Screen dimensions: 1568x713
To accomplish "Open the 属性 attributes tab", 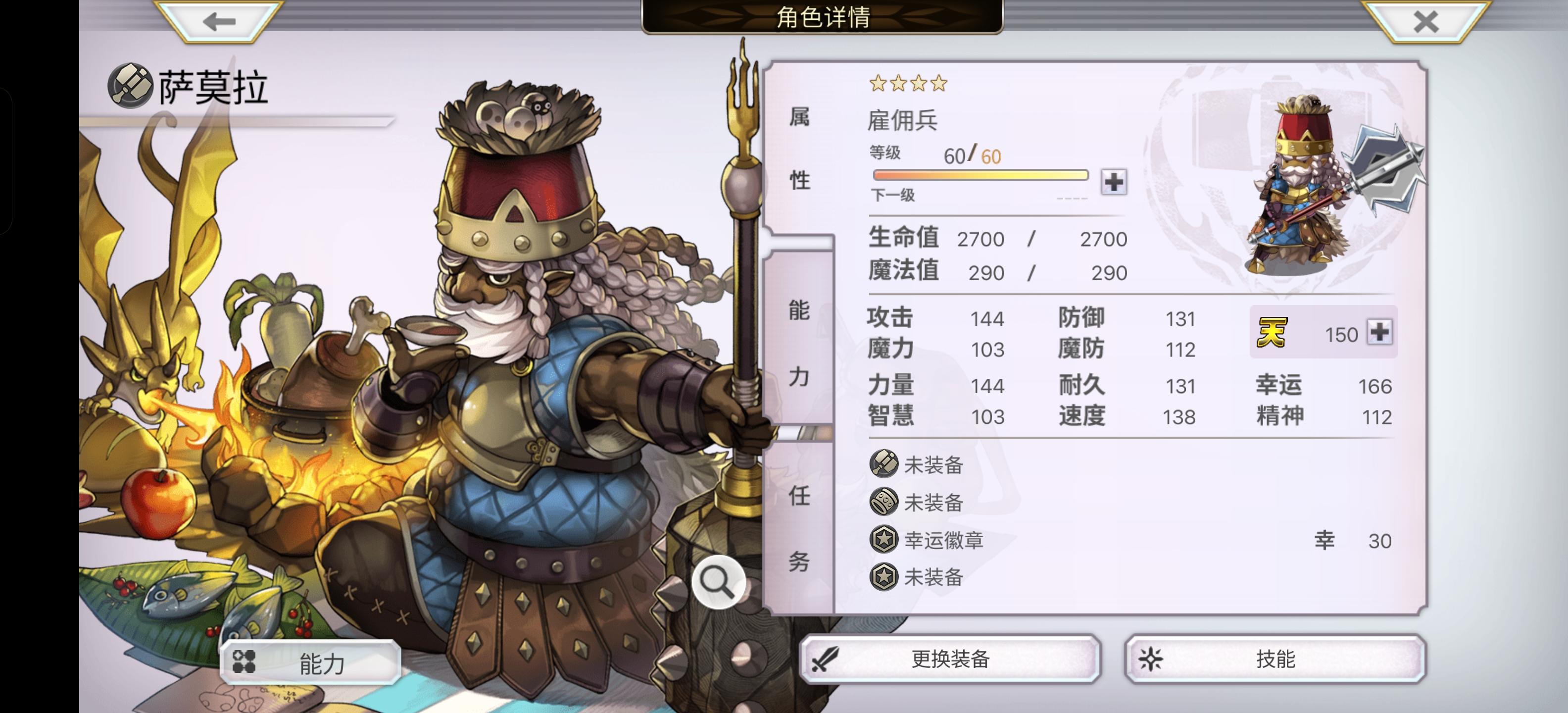I will click(x=799, y=148).
